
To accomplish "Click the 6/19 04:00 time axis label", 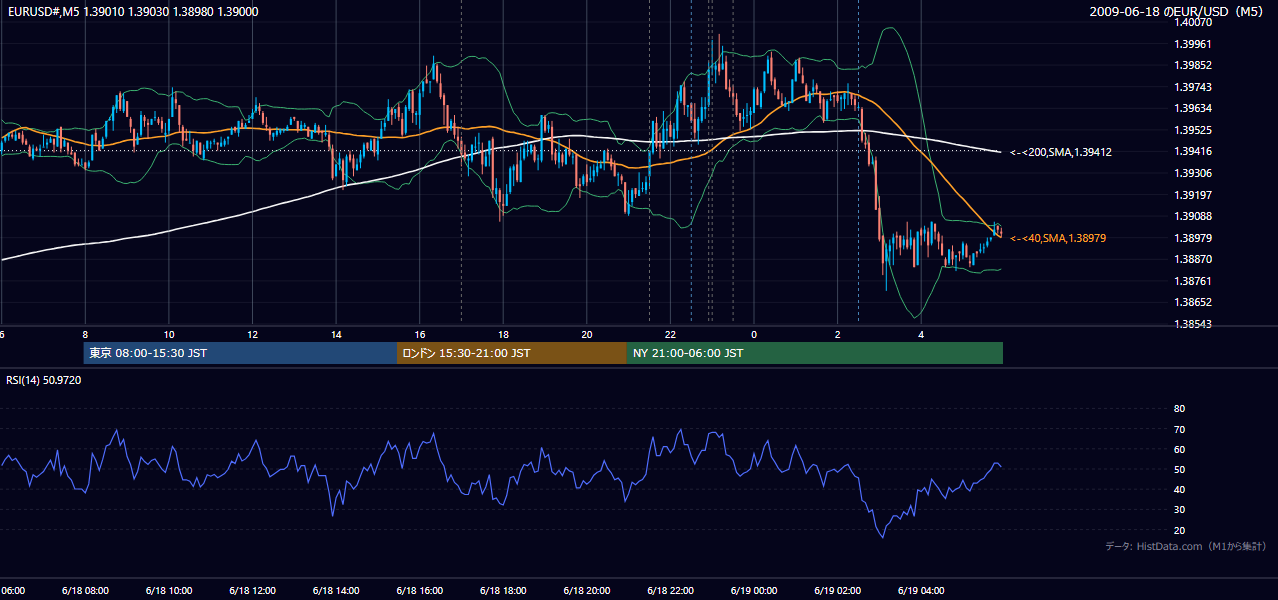I will [x=921, y=590].
